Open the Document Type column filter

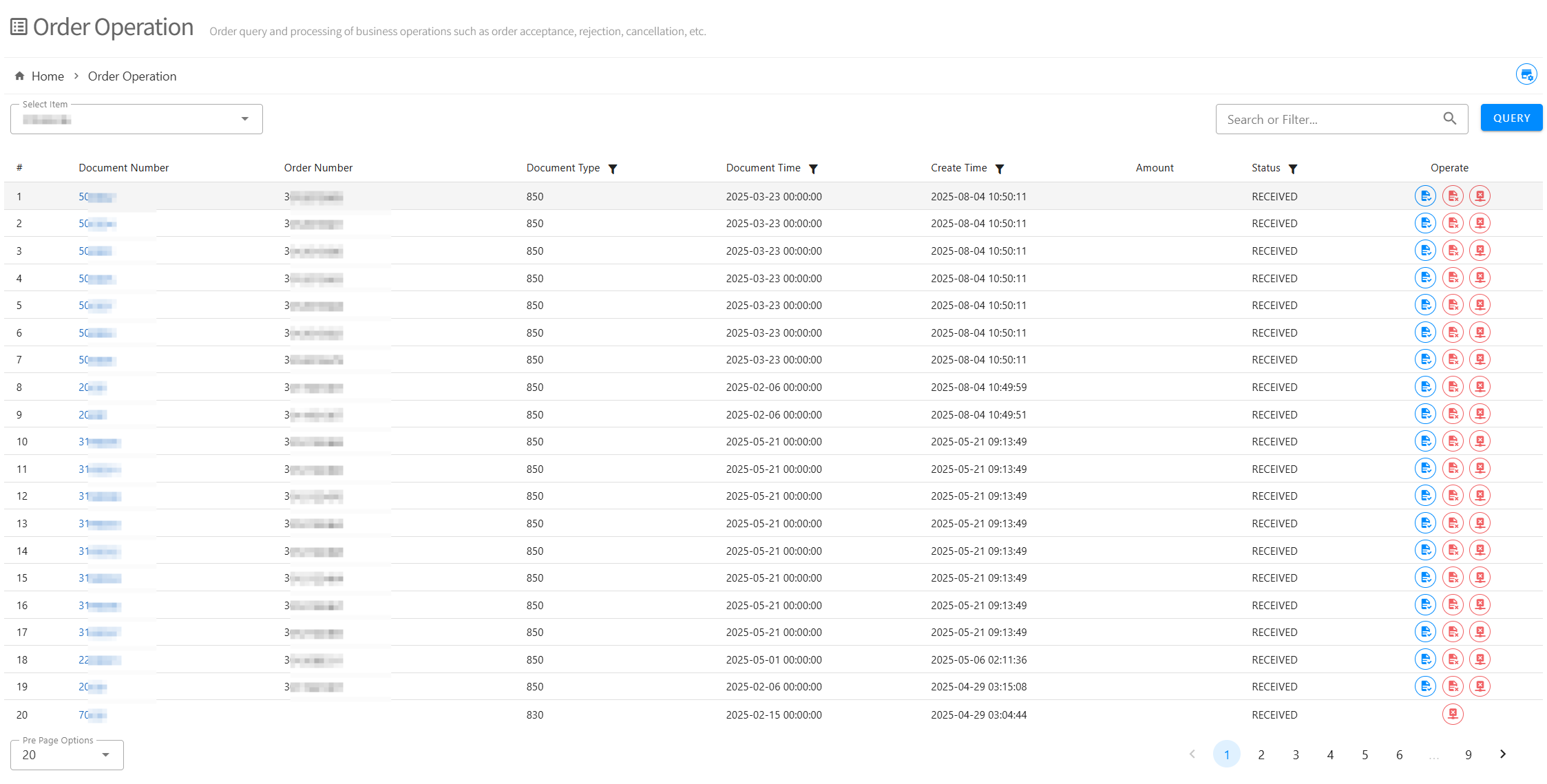pos(613,169)
